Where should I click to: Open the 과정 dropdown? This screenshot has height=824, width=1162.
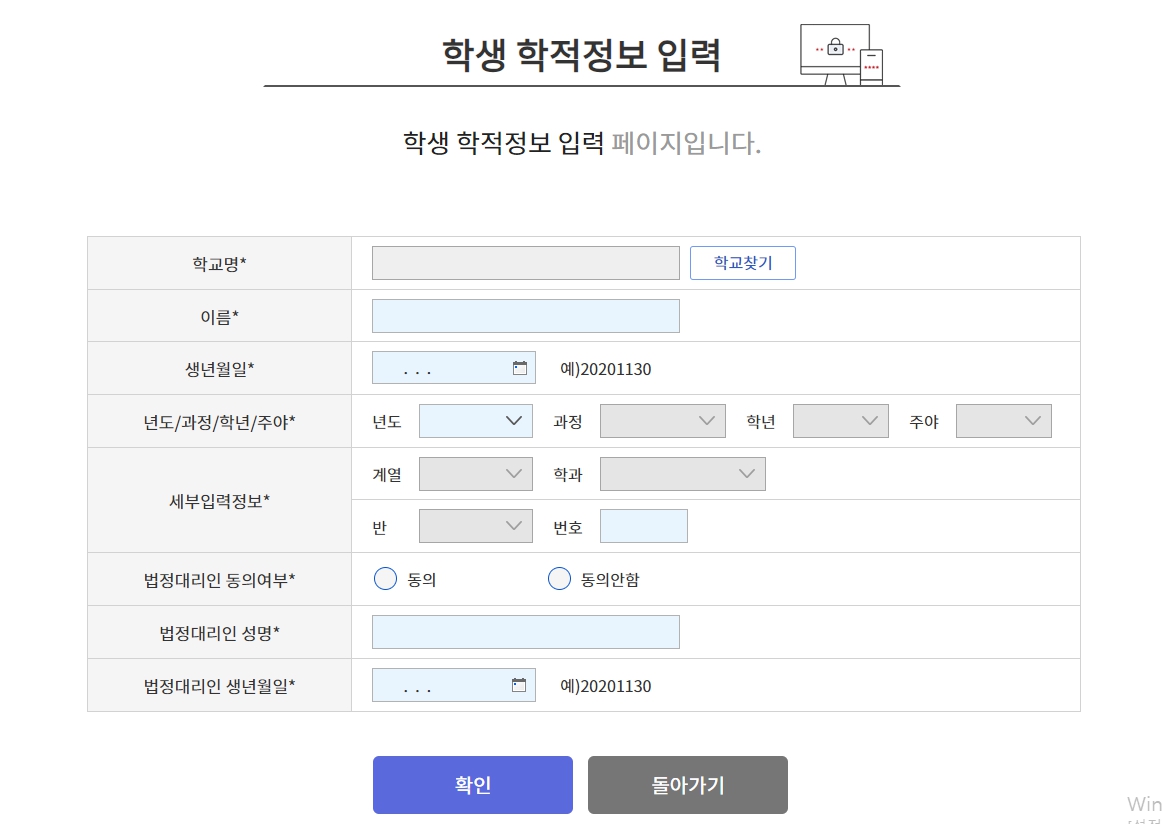pos(662,420)
